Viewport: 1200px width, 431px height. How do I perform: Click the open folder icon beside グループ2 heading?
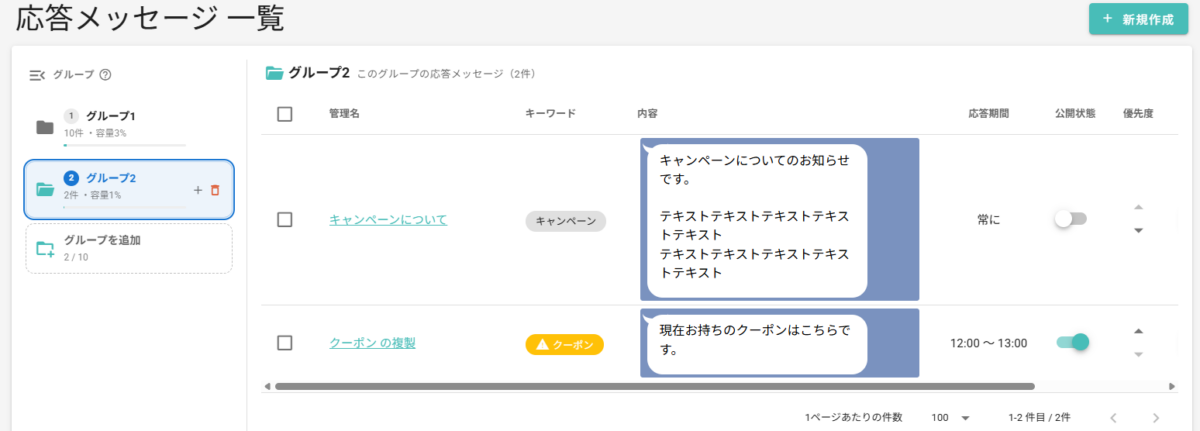(x=274, y=73)
